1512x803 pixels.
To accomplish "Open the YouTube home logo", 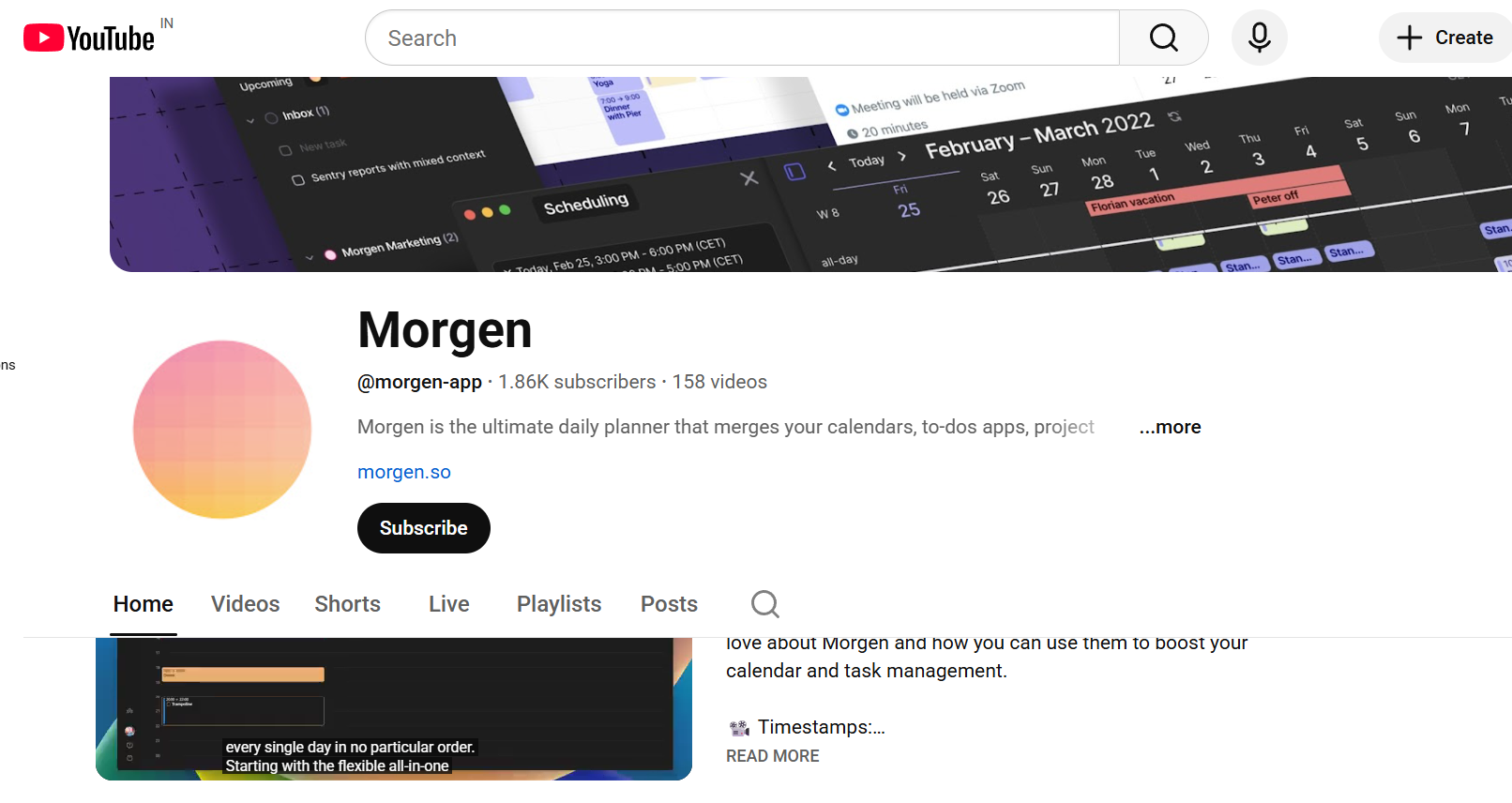I will coord(89,38).
